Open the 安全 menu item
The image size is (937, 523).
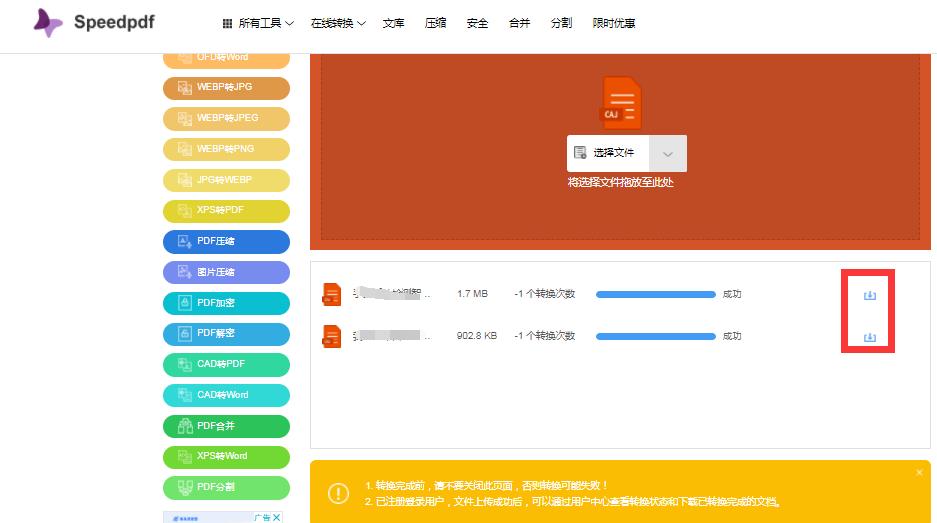[x=477, y=23]
